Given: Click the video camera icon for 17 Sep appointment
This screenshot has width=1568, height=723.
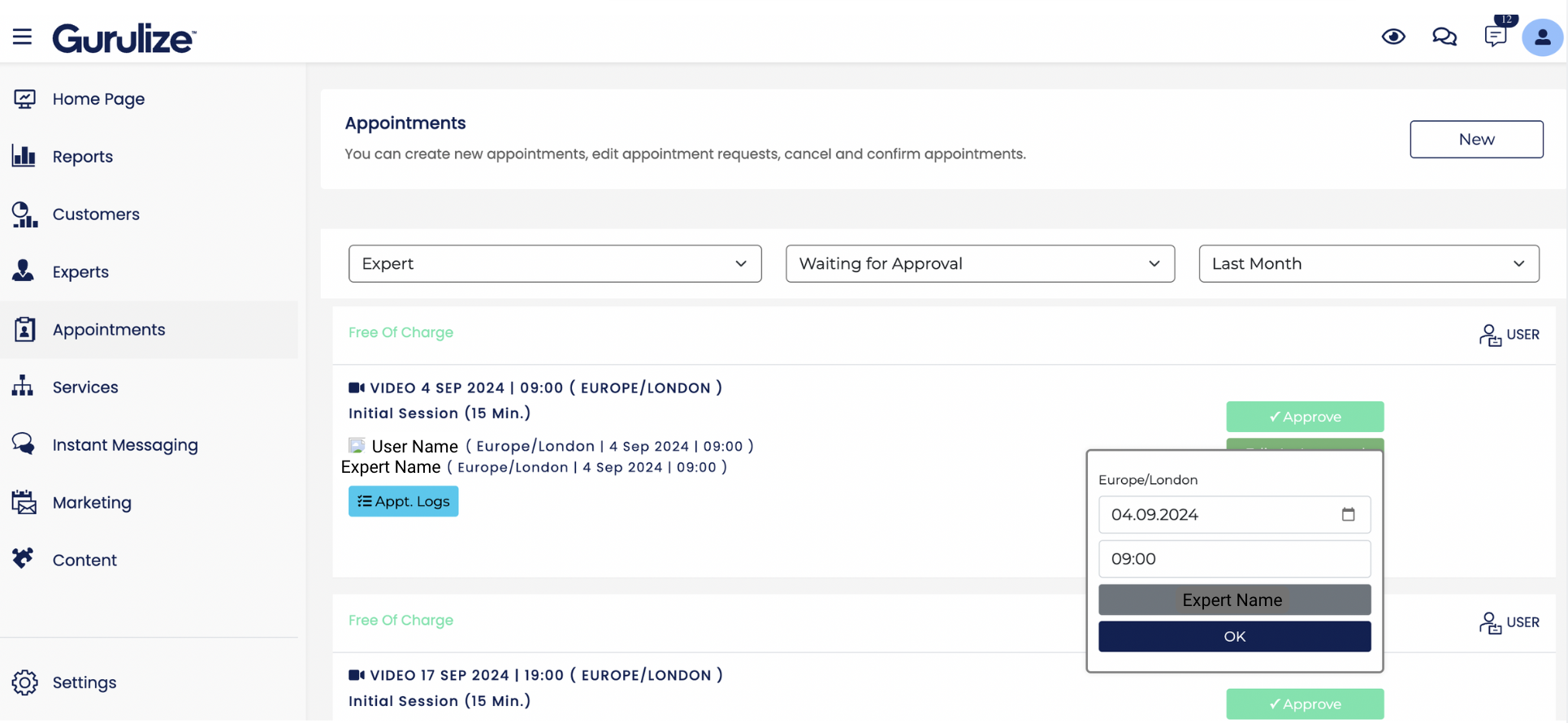Looking at the screenshot, I should 357,675.
